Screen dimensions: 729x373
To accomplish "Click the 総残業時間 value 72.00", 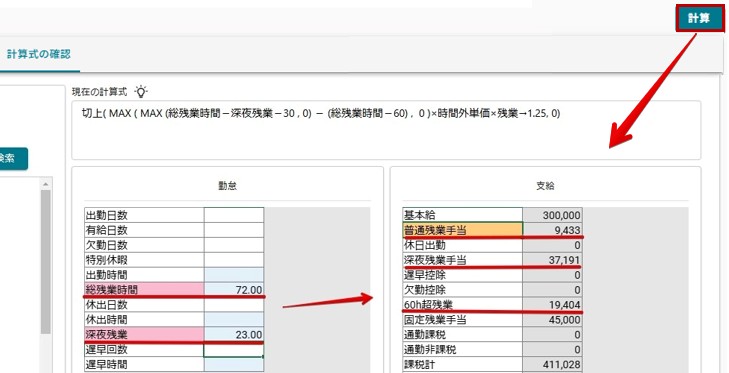I will tap(234, 289).
